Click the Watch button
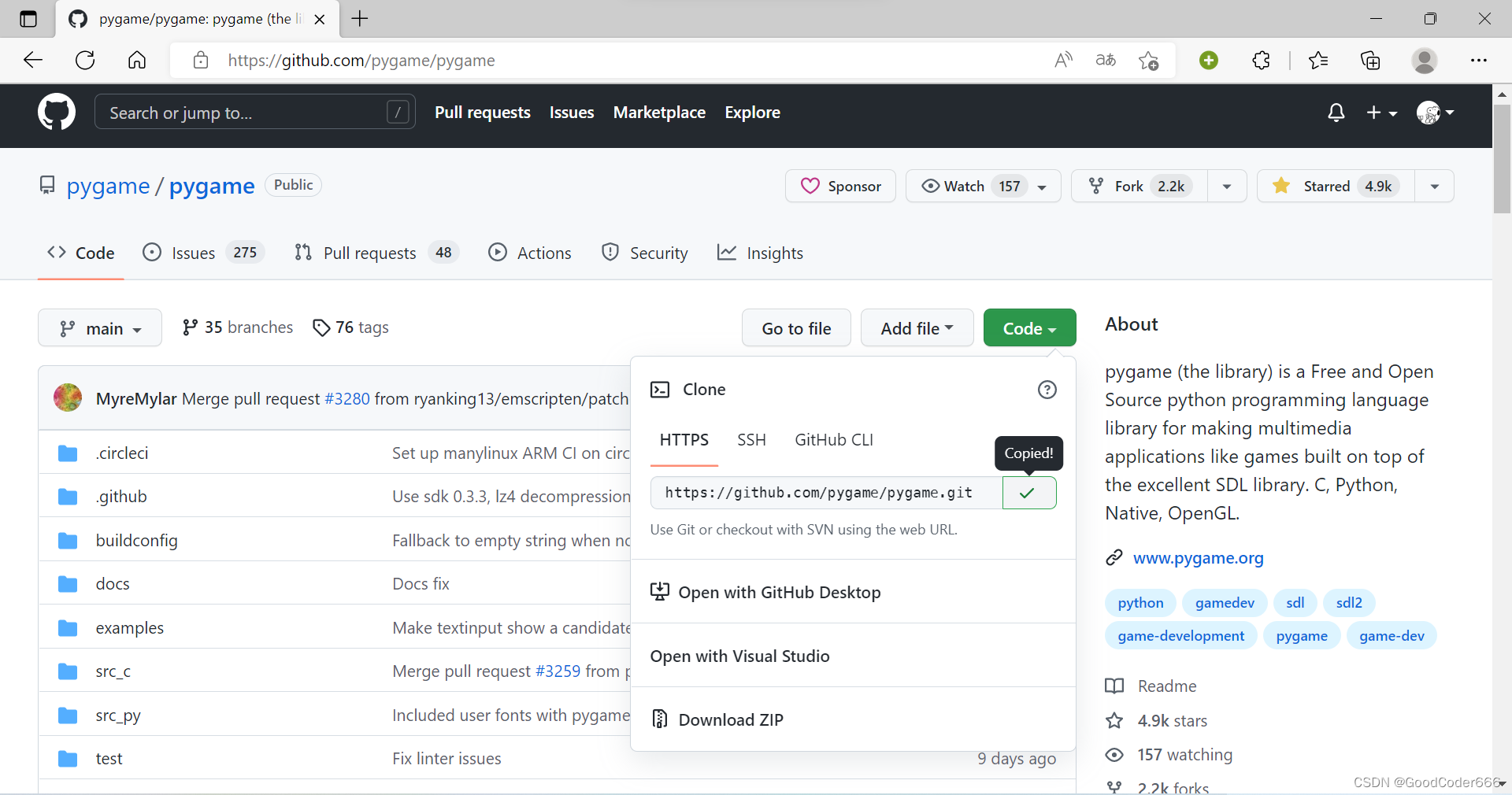Viewport: 1512px width, 795px height. coord(983,186)
